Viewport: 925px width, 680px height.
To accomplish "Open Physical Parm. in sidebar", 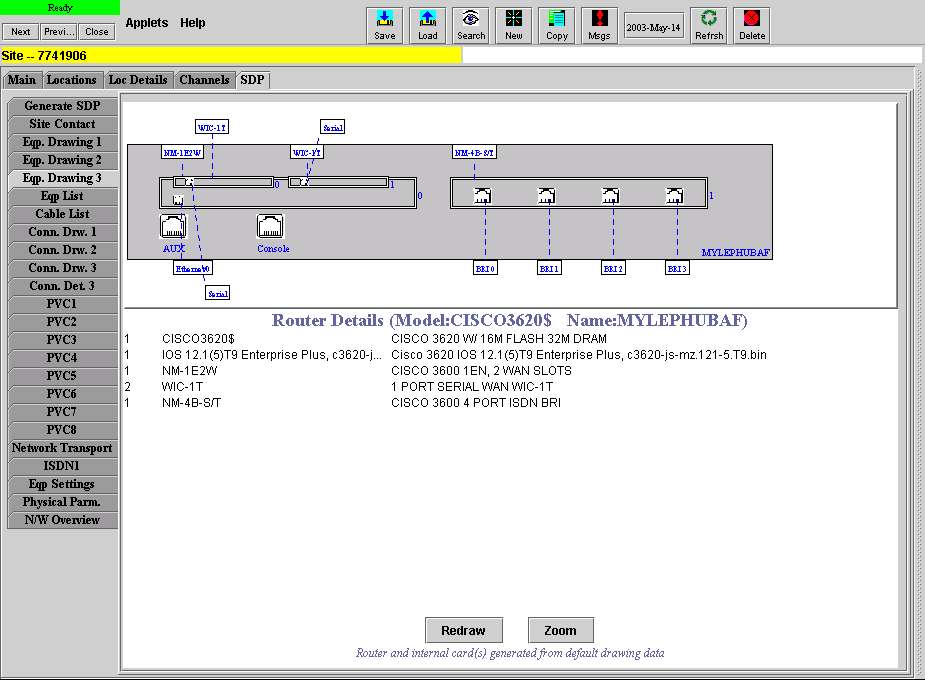I will 62,502.
